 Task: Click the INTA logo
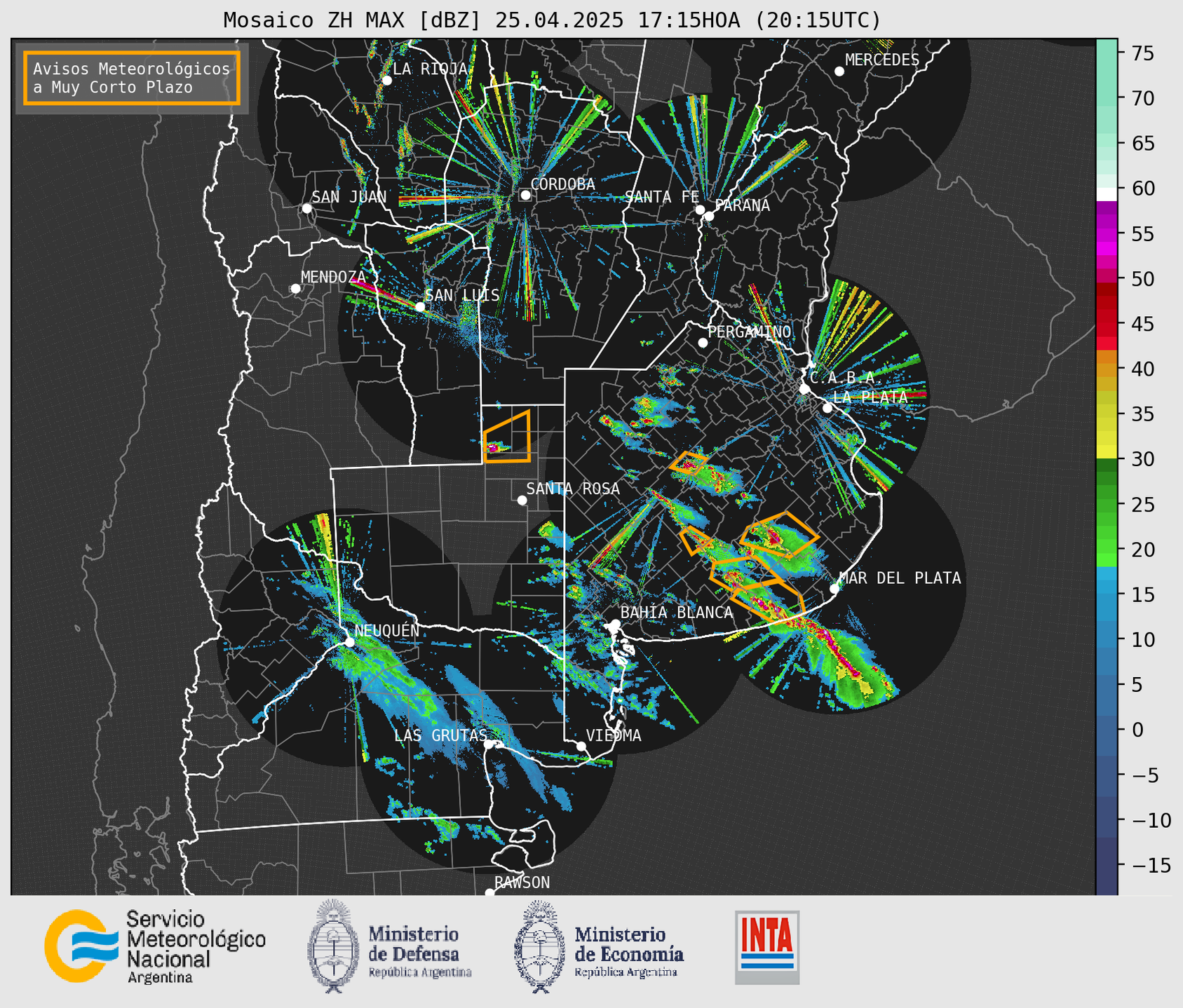click(x=767, y=947)
